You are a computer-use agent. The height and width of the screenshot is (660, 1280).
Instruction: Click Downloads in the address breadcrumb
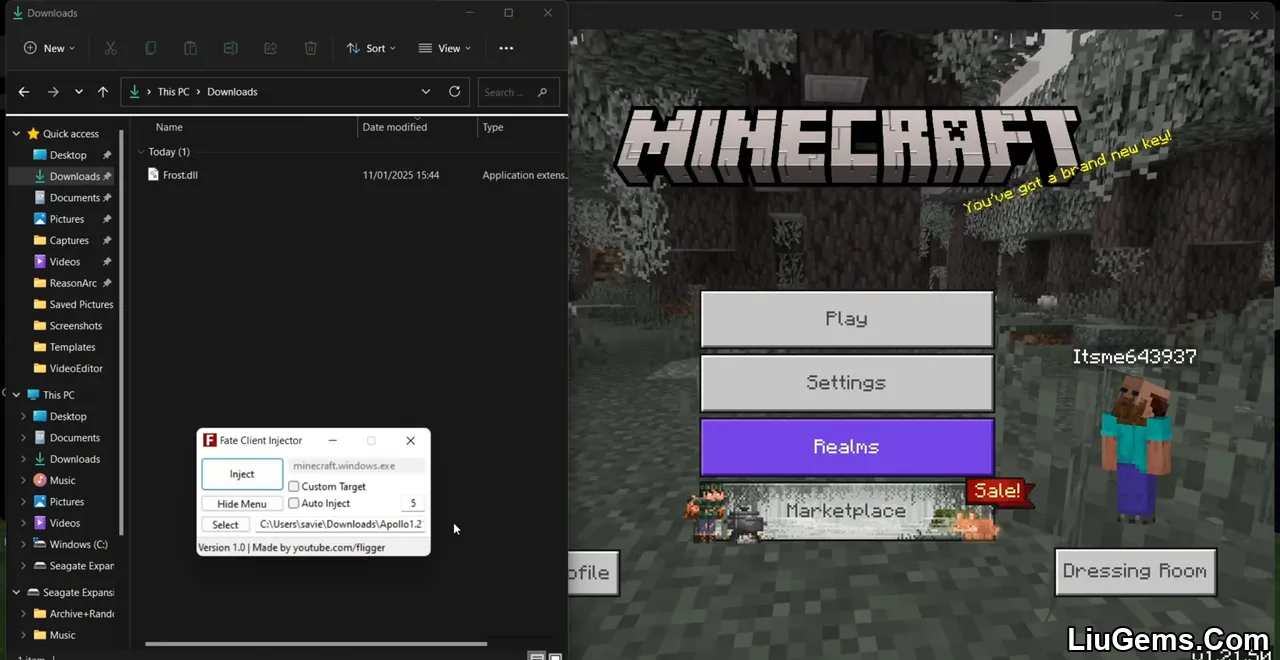232,92
